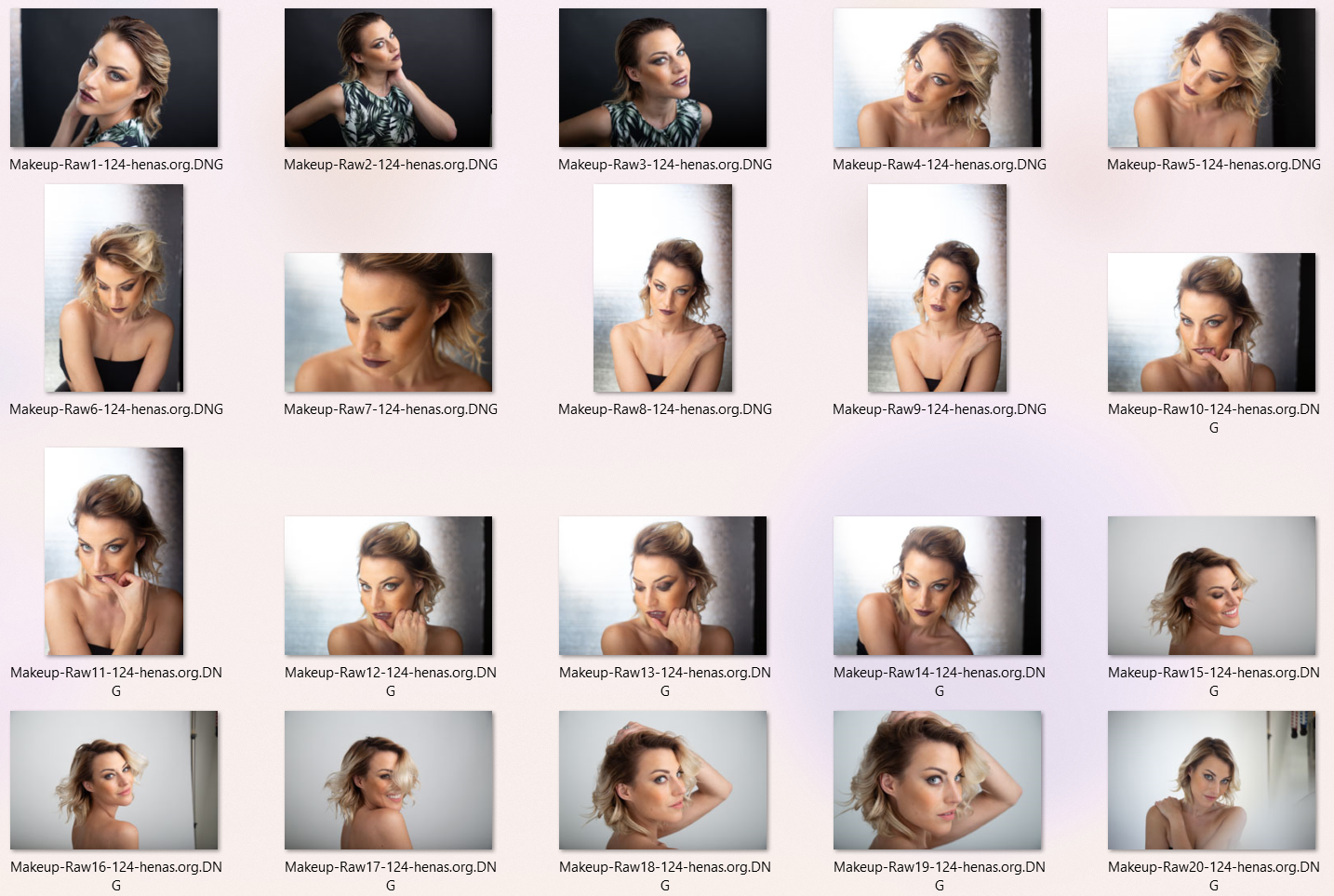Select the Makeup-Raw17 image thumbnail

pyautogui.click(x=388, y=780)
